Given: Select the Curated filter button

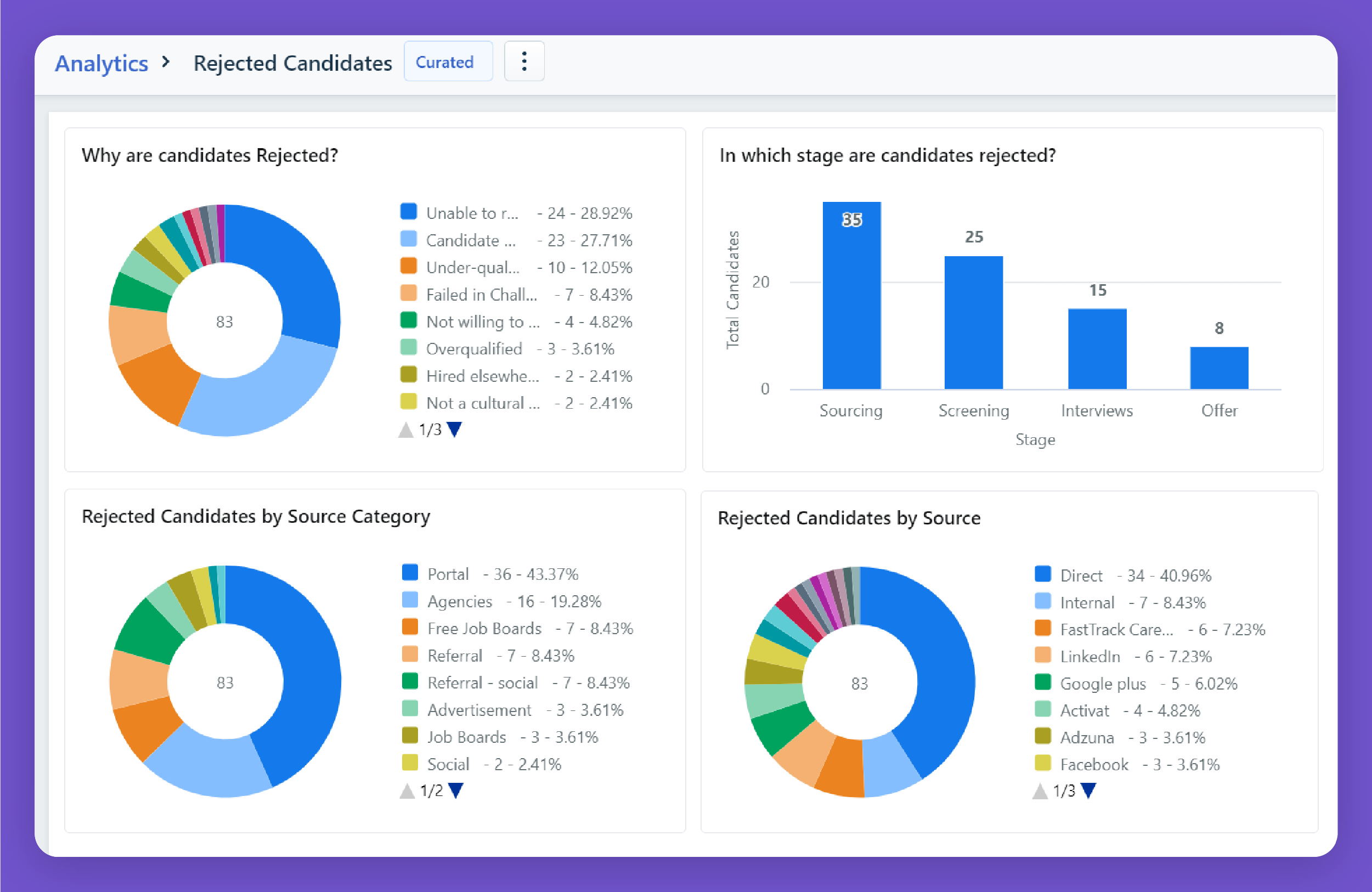Looking at the screenshot, I should click(x=446, y=63).
